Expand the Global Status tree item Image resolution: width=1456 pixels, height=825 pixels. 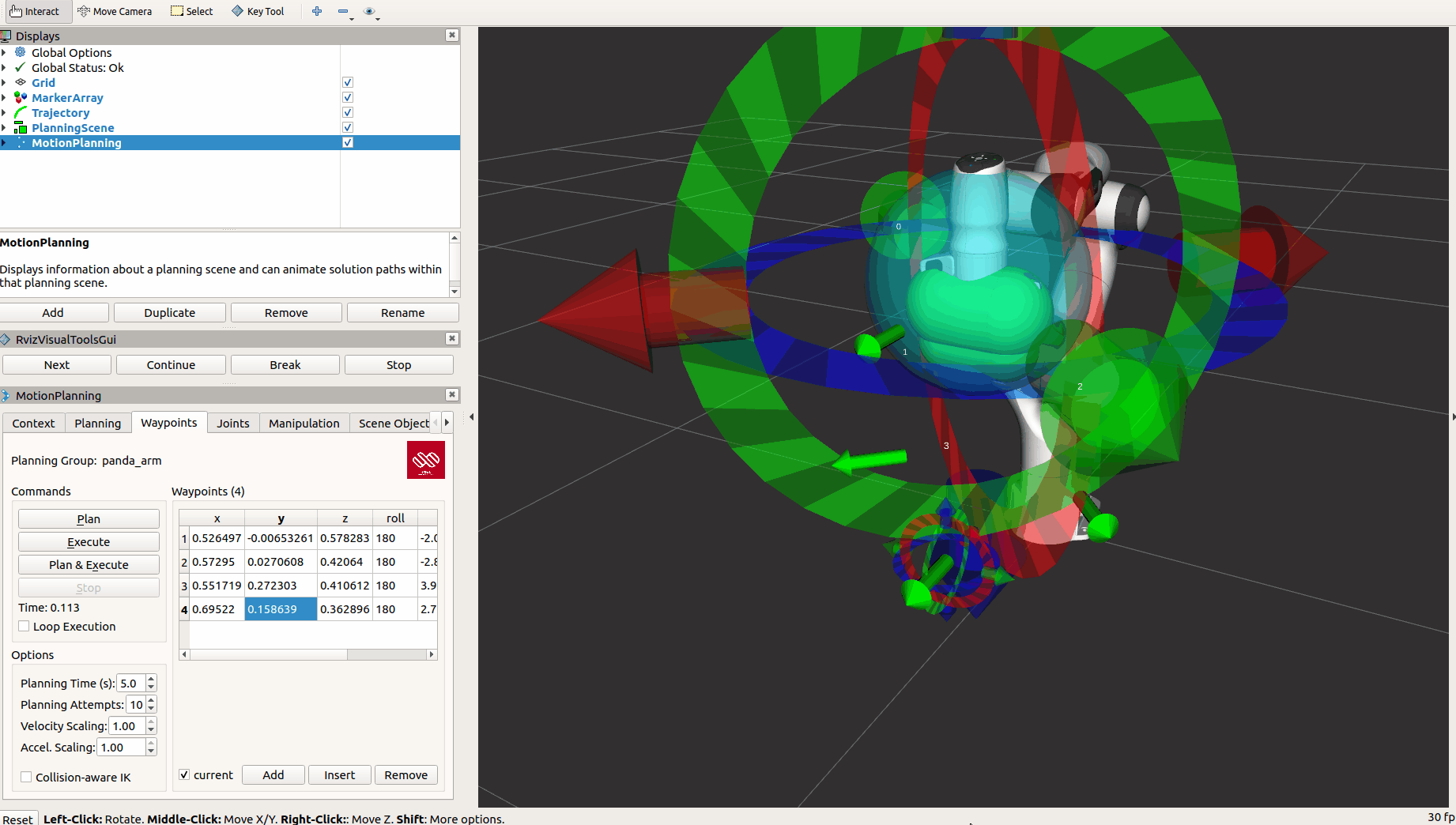[x=4, y=67]
